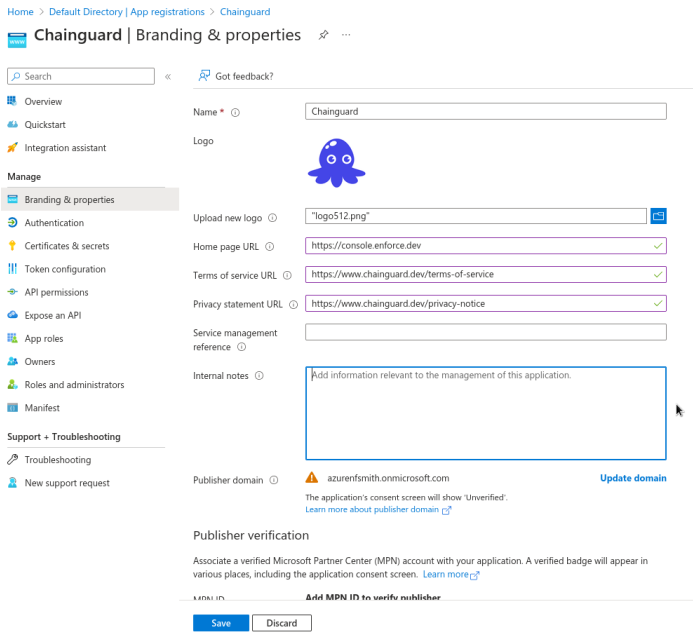Click the Privacy statement URL info icon

tap(293, 305)
